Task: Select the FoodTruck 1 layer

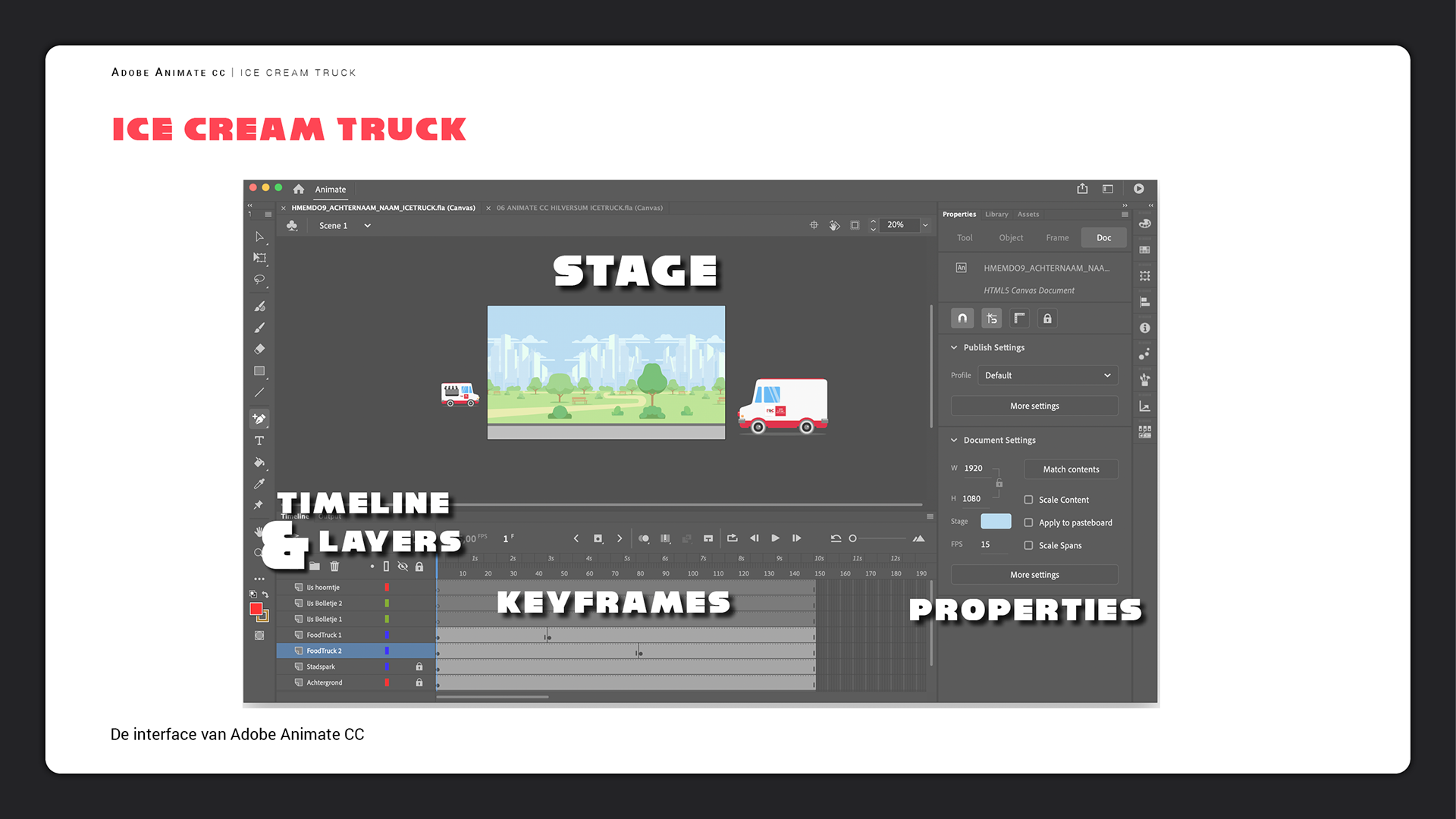Action: click(325, 635)
